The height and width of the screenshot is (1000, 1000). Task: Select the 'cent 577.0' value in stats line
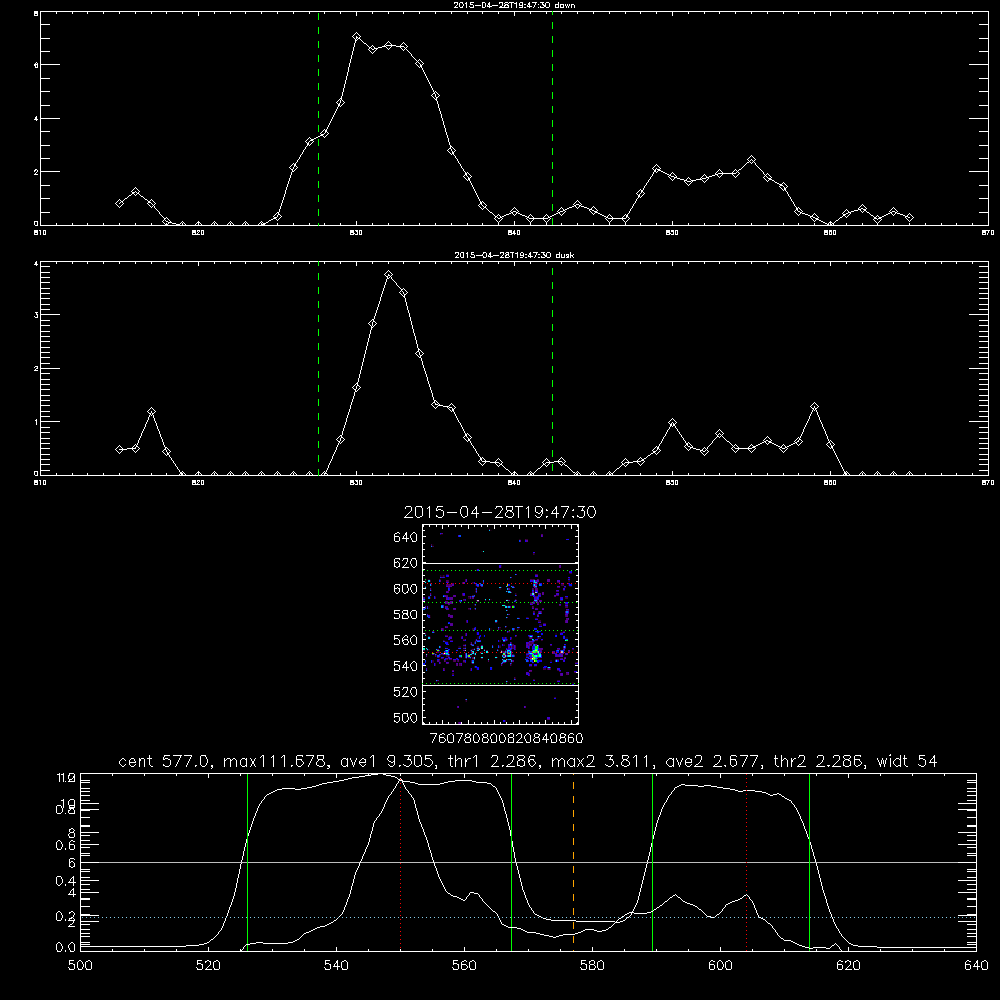tap(164, 761)
